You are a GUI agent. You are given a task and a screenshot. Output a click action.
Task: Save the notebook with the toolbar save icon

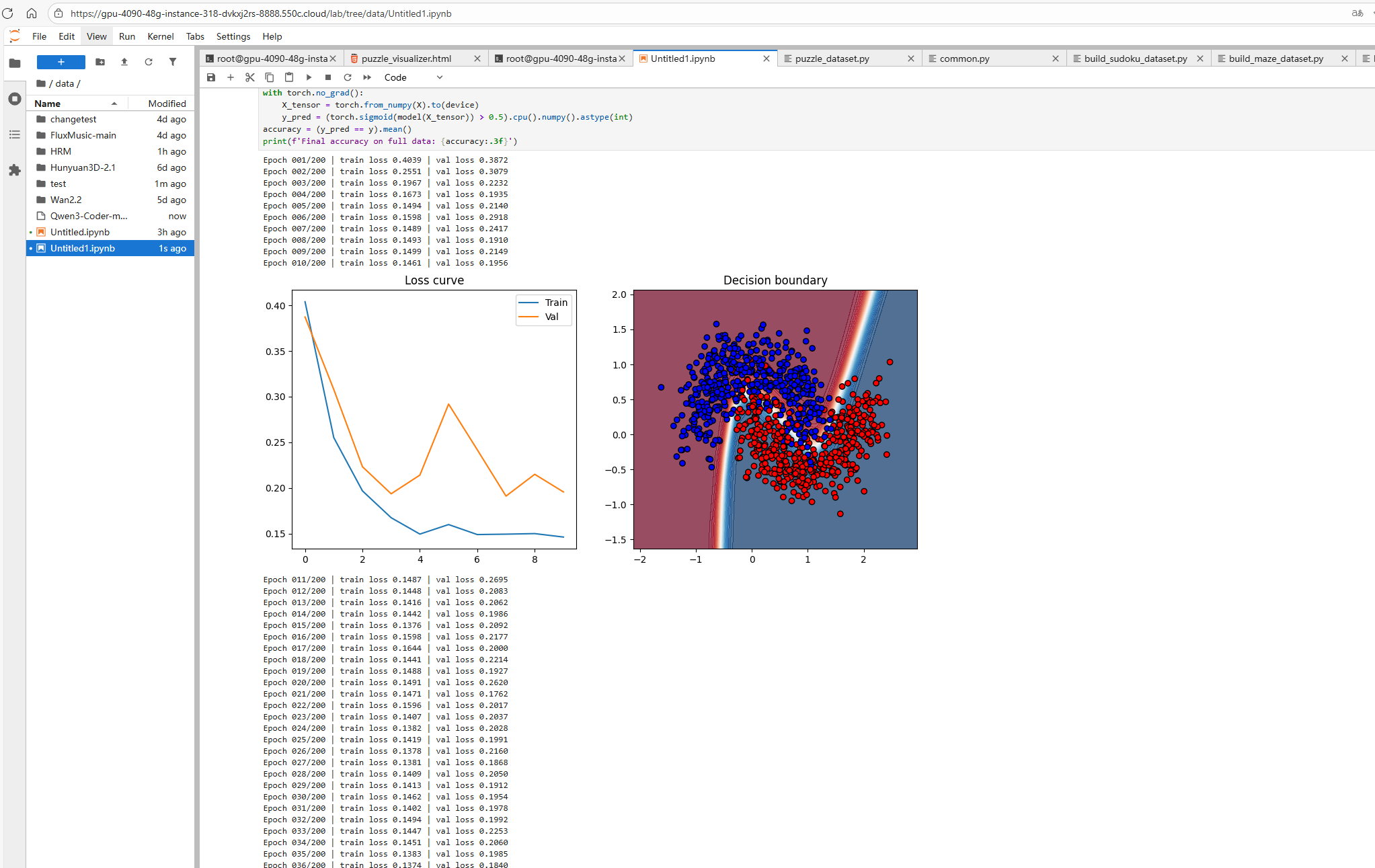click(x=211, y=77)
